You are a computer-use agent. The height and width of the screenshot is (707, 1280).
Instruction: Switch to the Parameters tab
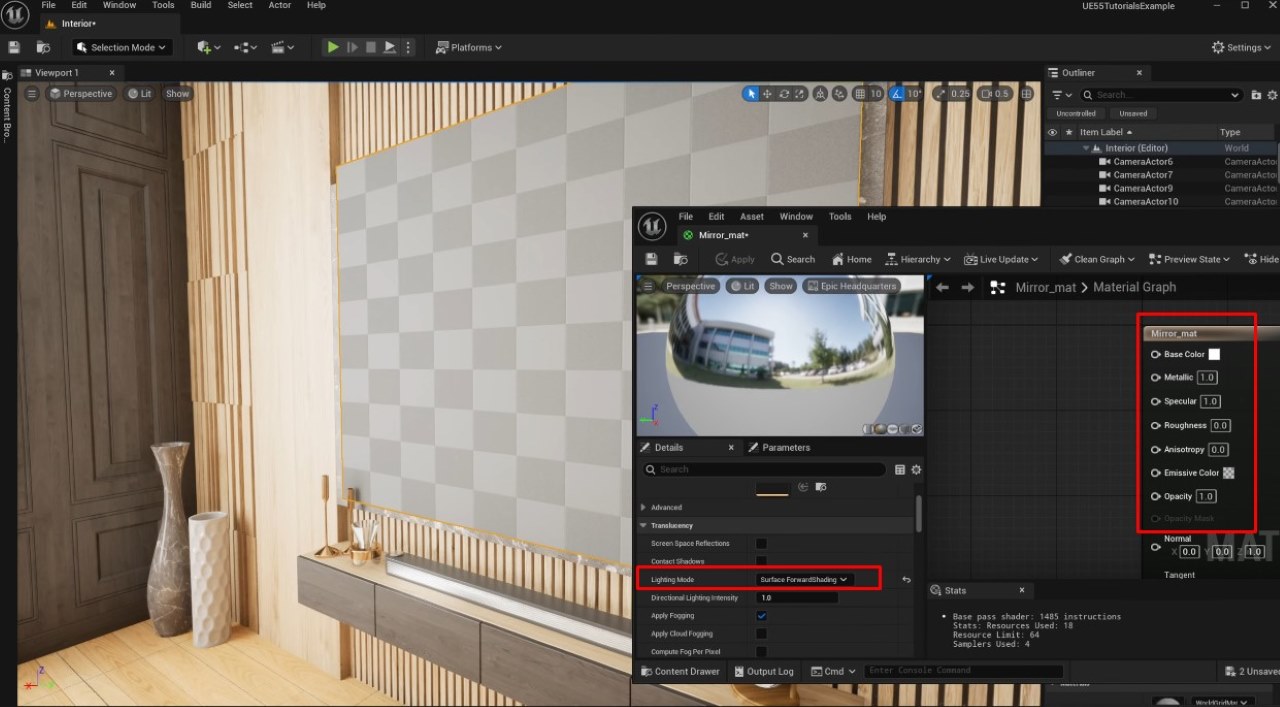[781, 447]
